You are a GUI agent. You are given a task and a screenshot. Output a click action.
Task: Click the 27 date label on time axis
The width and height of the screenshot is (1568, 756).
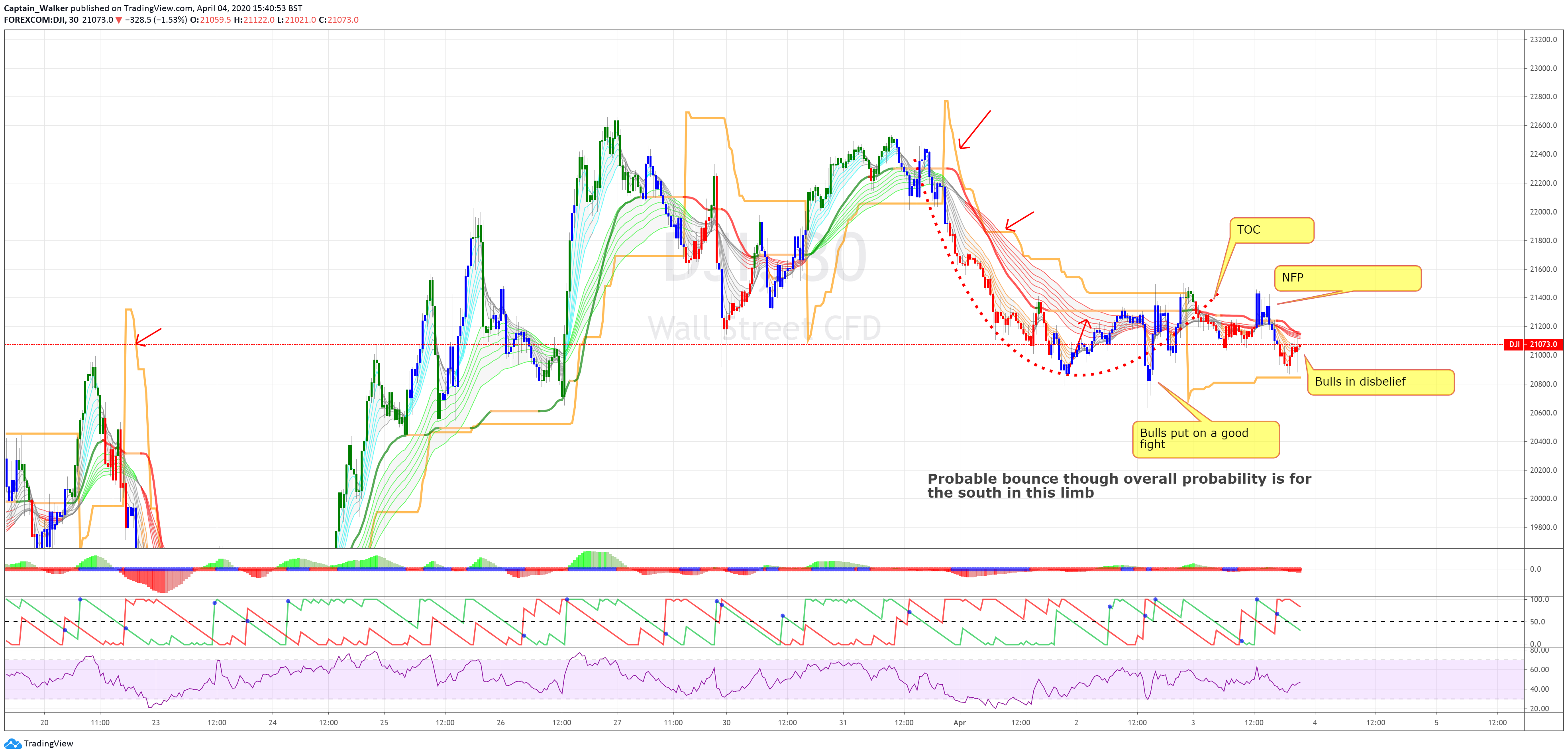[x=617, y=723]
